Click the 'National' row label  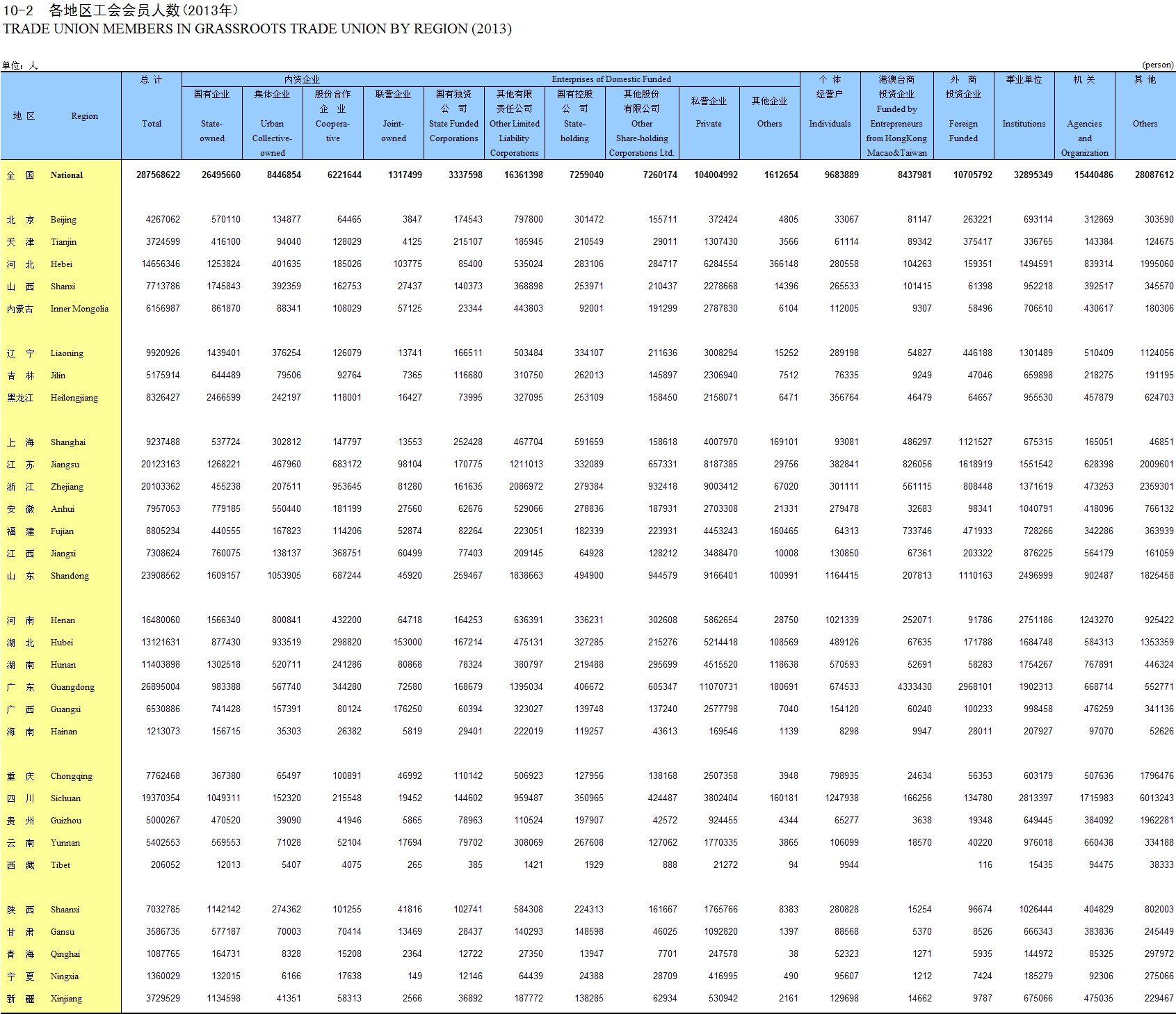66,175
